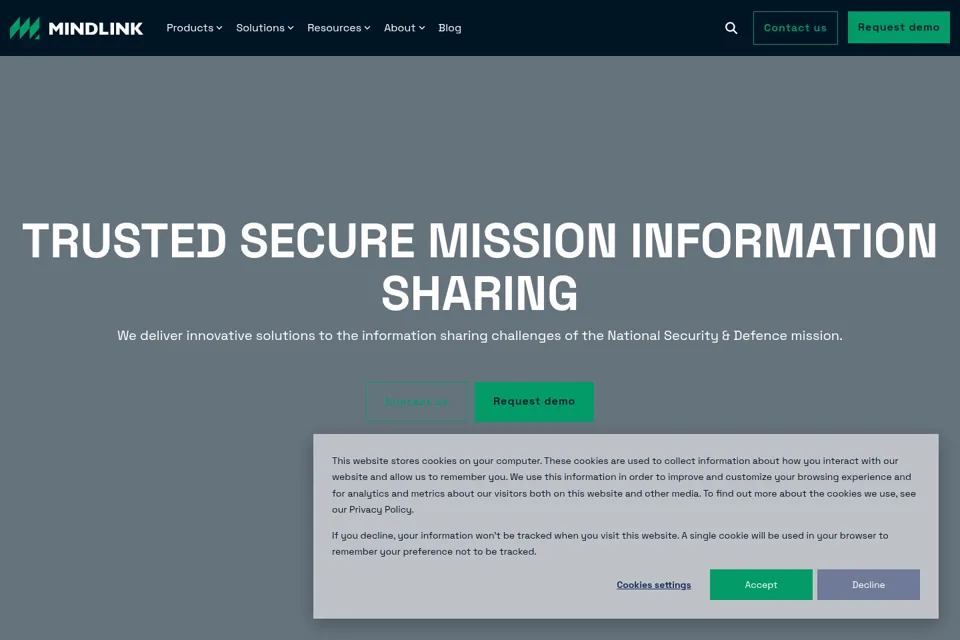Expand the Resources menu

(x=339, y=28)
